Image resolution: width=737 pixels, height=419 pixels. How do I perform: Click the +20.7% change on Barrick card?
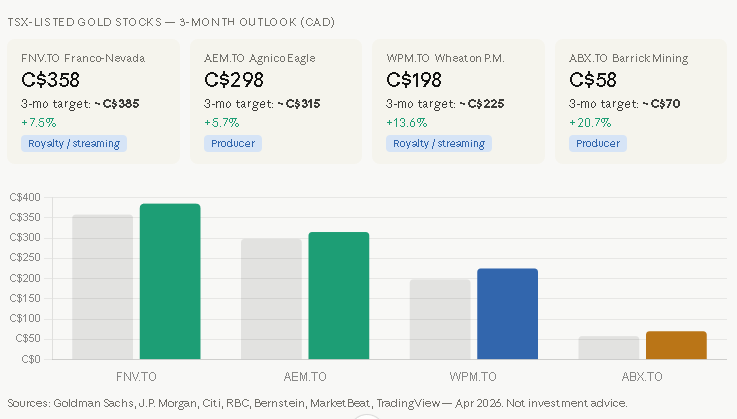pos(590,123)
